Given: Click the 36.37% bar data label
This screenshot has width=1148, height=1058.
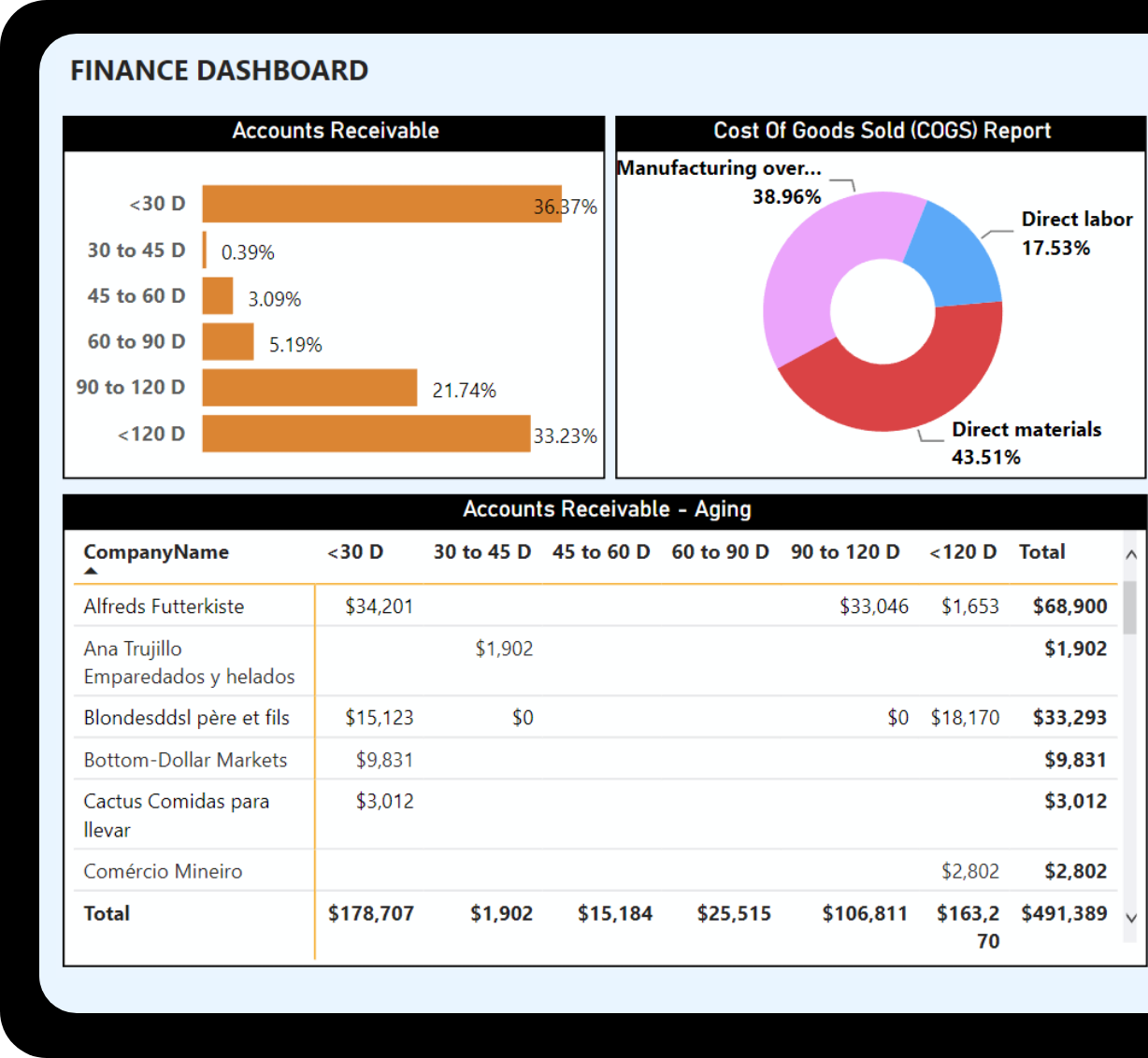Looking at the screenshot, I should click(565, 207).
